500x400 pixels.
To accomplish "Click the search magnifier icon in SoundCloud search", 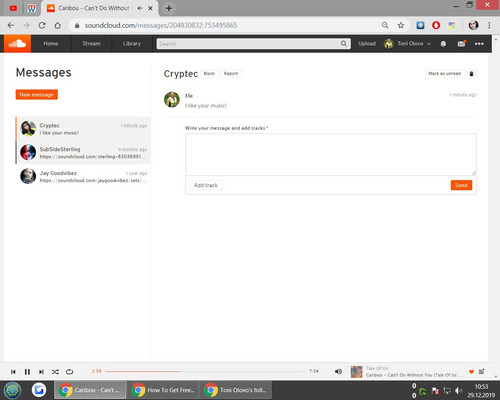I will [x=344, y=44].
